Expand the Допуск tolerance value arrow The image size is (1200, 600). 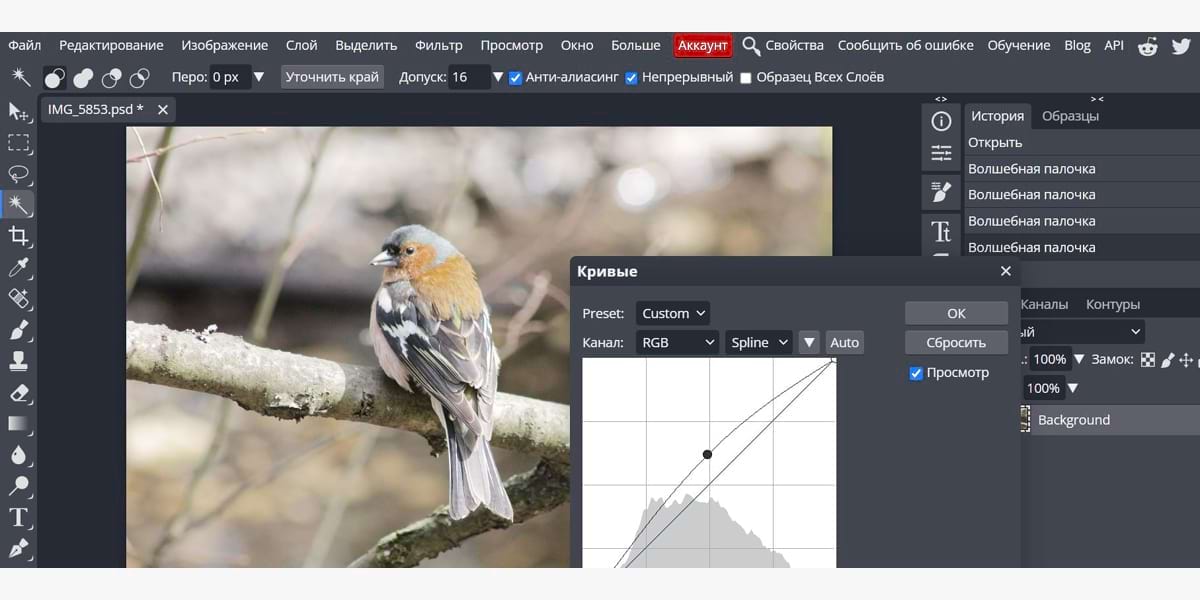click(499, 77)
